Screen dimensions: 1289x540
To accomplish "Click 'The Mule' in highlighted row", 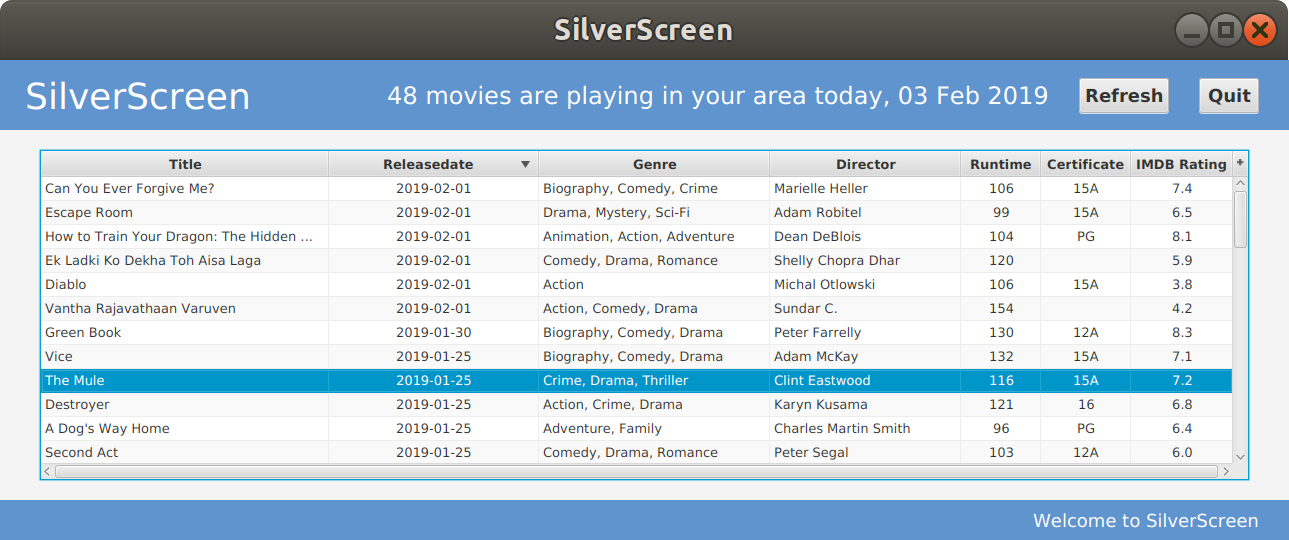I will click(x=75, y=380).
